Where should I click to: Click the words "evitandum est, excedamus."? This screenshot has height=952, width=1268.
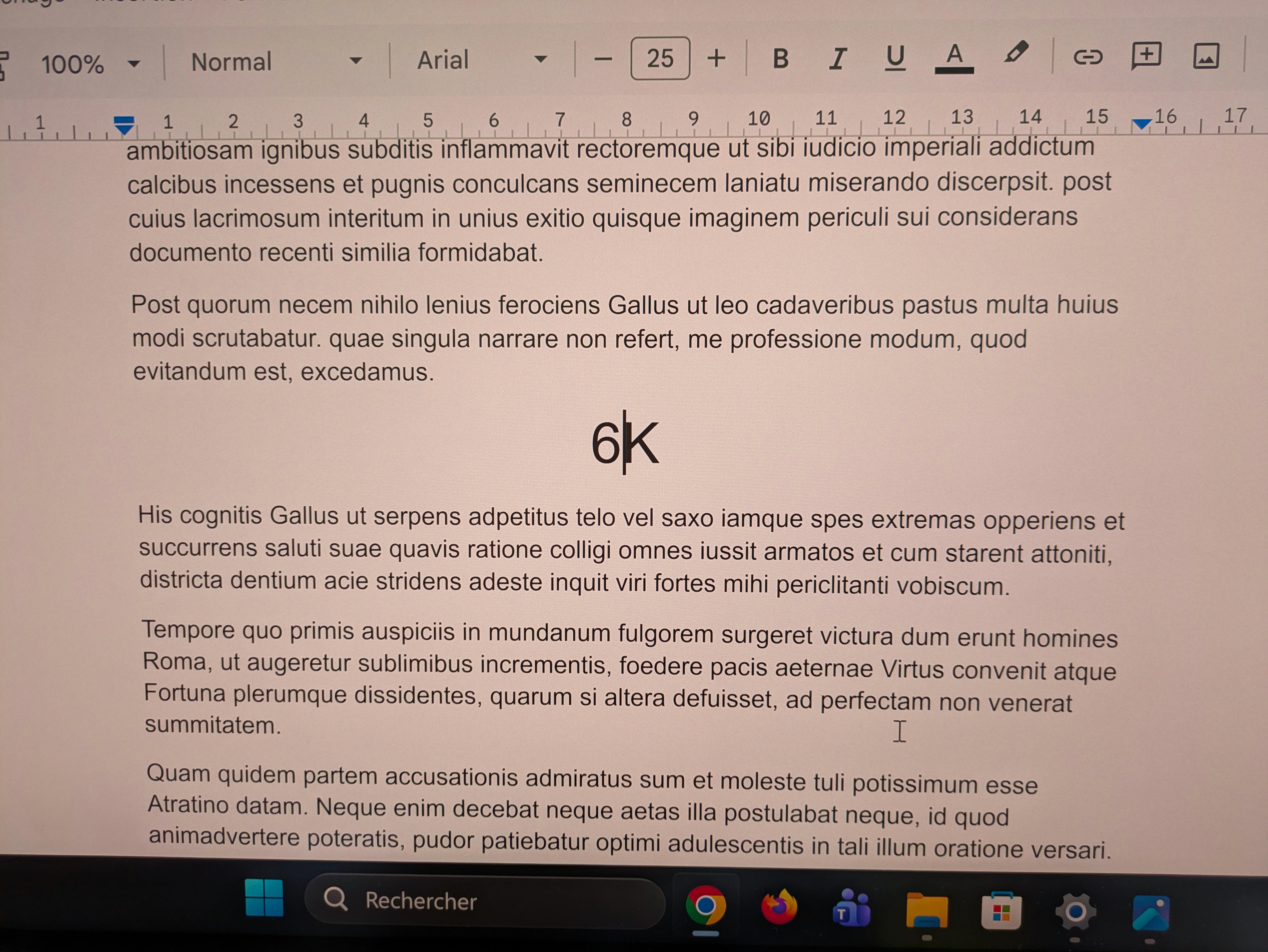pyautogui.click(x=284, y=372)
